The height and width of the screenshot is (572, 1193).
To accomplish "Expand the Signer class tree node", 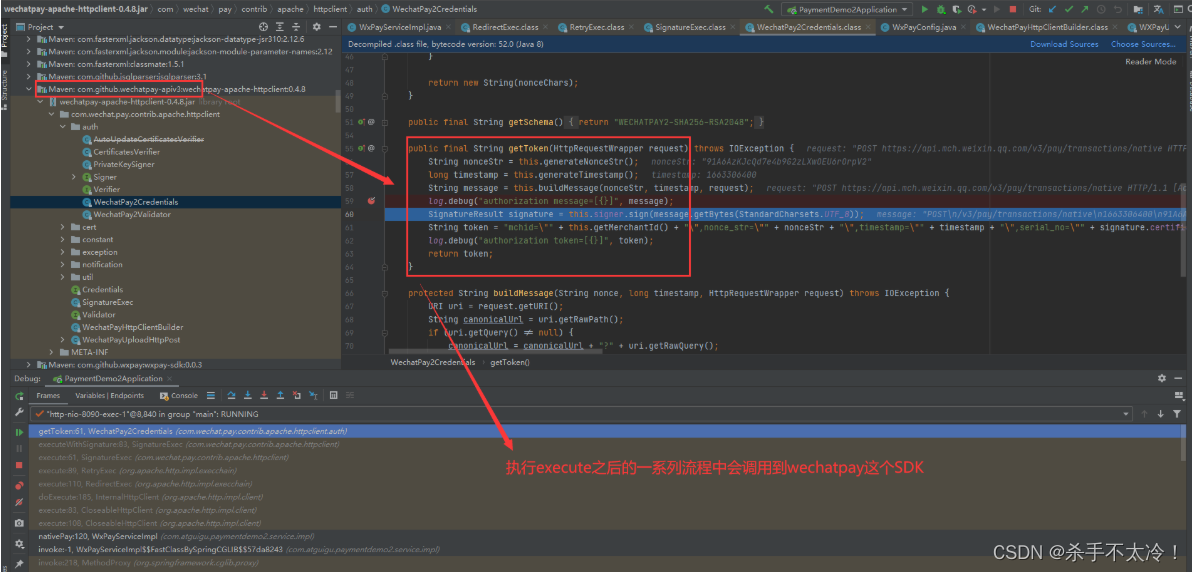I will coord(74,177).
